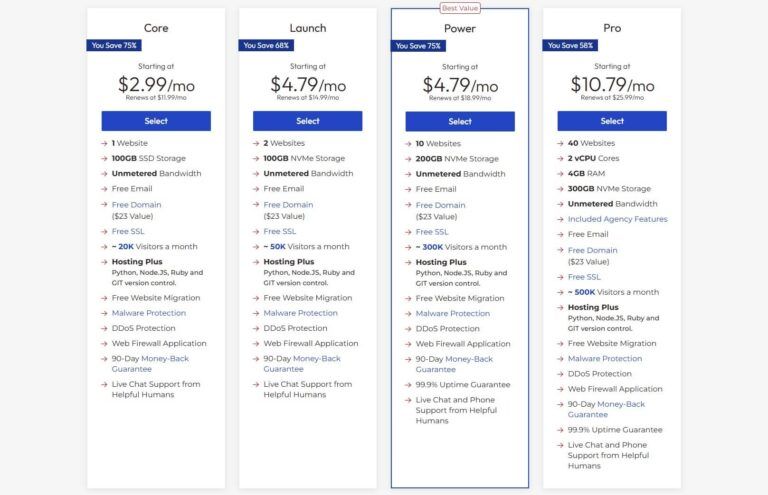The width and height of the screenshot is (768, 495).
Task: Open Money-Back Guarantee link in Core plan
Action: pyautogui.click(x=163, y=358)
